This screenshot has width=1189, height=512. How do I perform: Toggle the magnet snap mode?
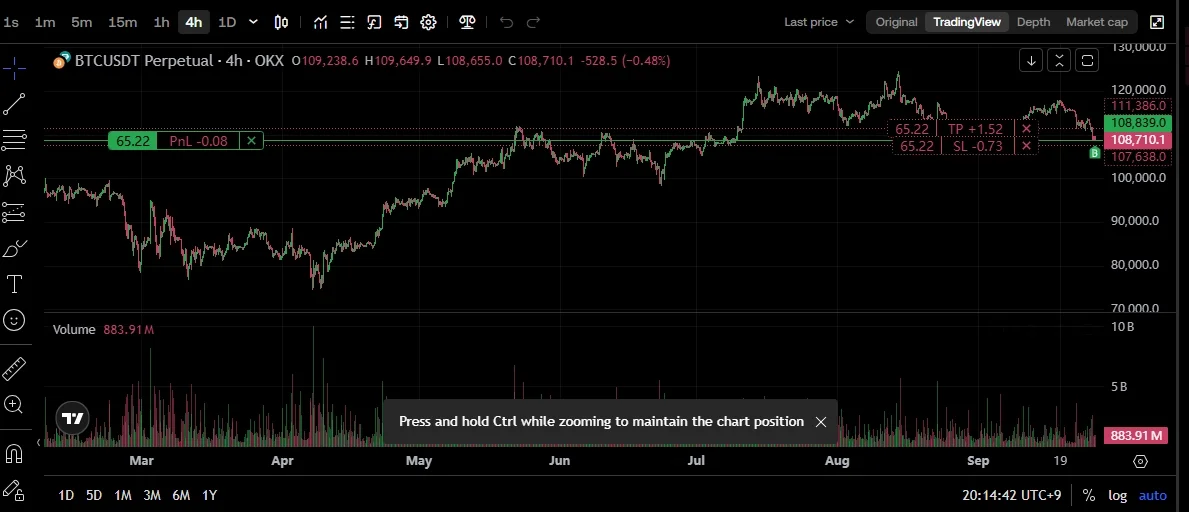click(14, 453)
